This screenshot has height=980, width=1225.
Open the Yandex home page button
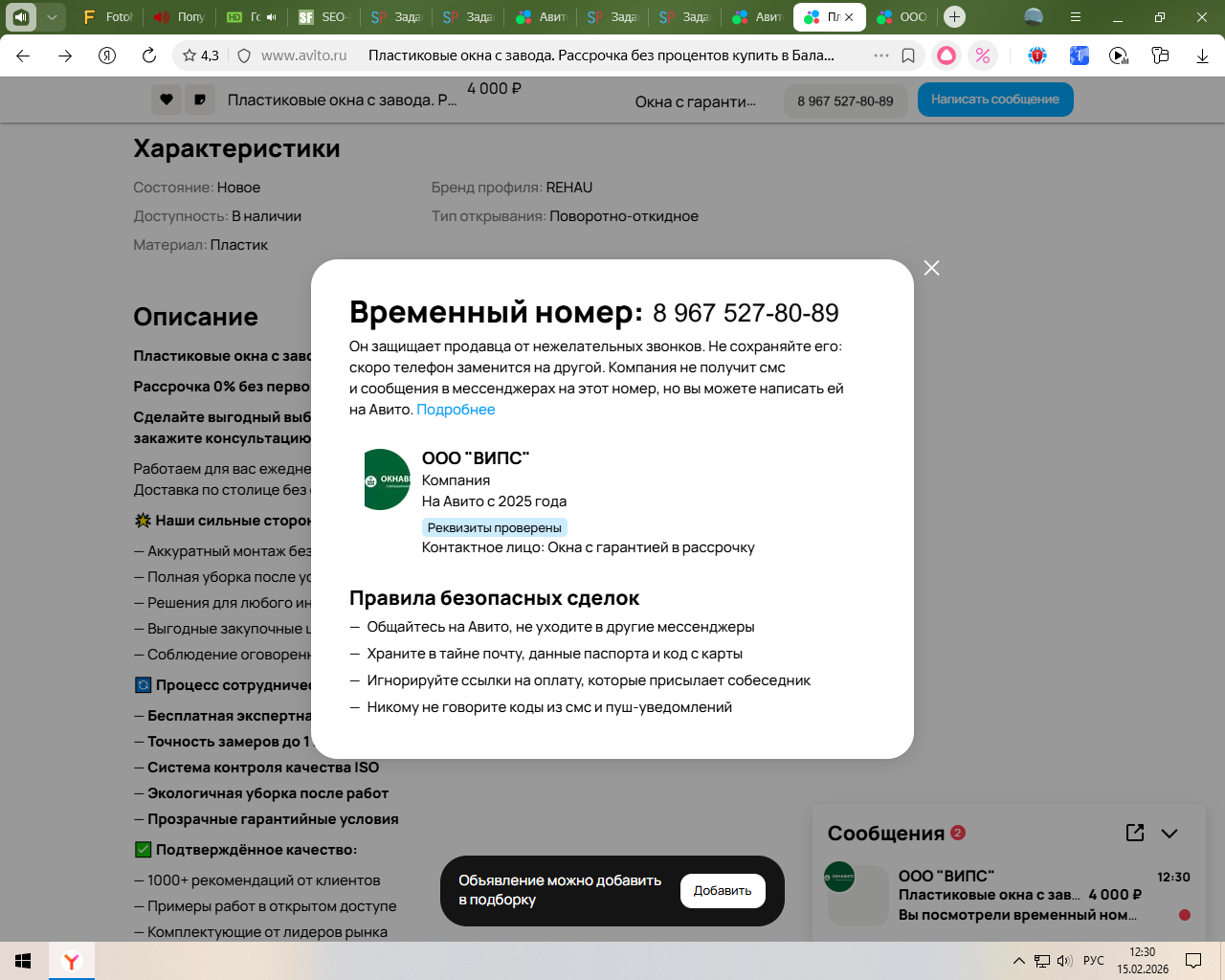tap(107, 56)
